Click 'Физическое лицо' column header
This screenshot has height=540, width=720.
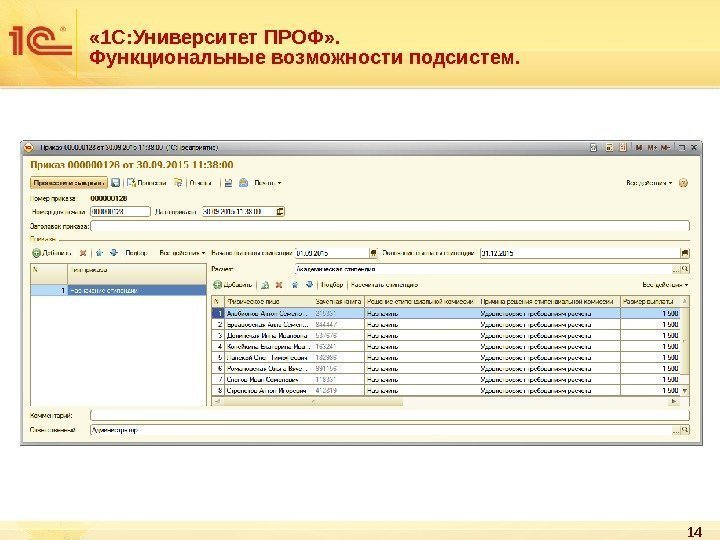click(x=269, y=302)
